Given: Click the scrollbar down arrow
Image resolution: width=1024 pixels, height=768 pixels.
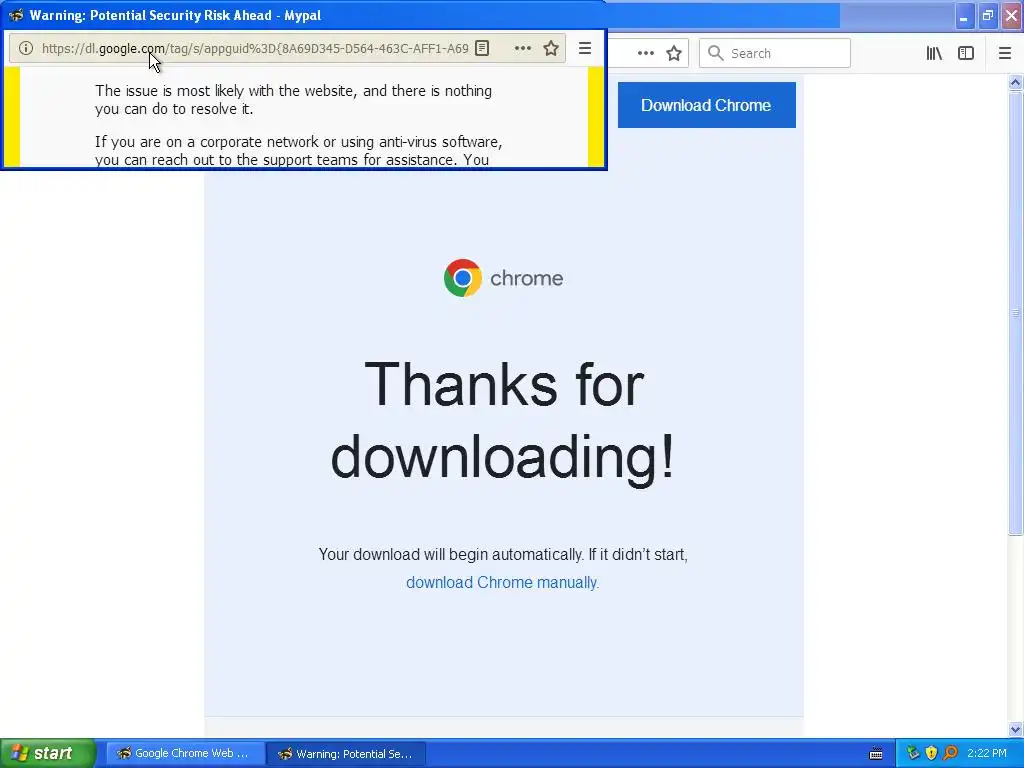Looking at the screenshot, I should [1016, 729].
